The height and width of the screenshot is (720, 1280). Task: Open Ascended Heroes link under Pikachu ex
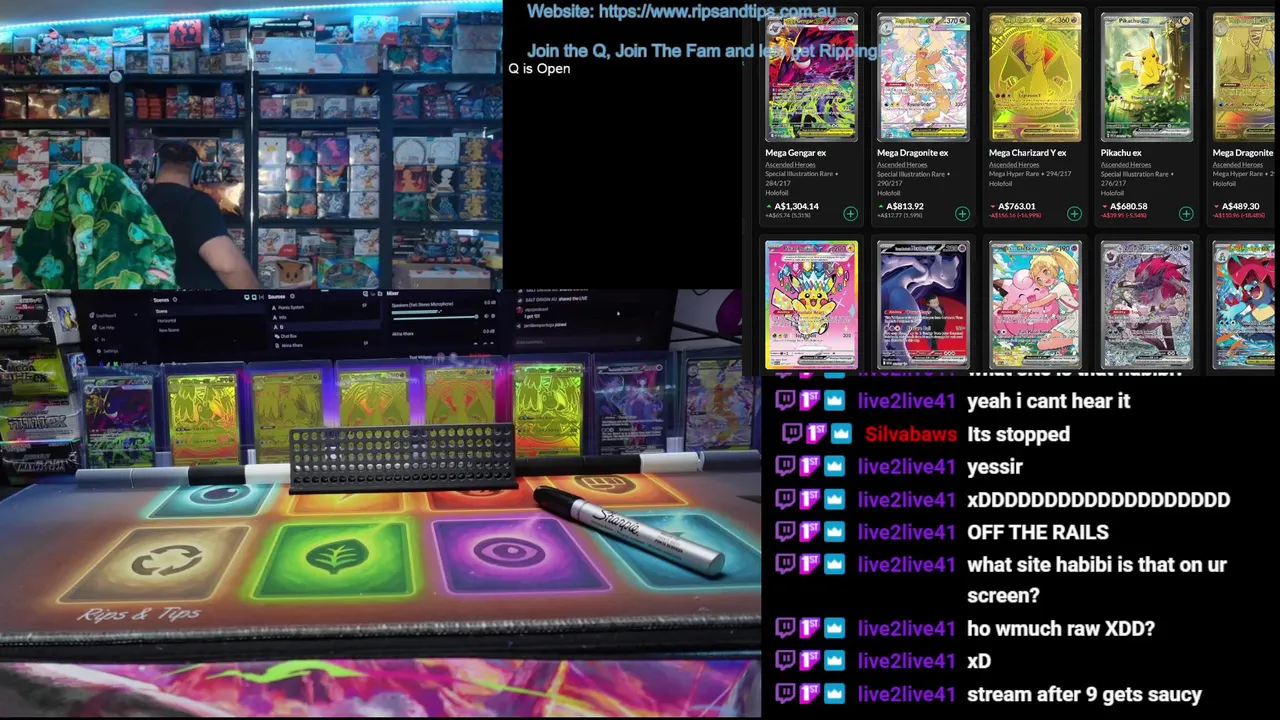(1126, 165)
